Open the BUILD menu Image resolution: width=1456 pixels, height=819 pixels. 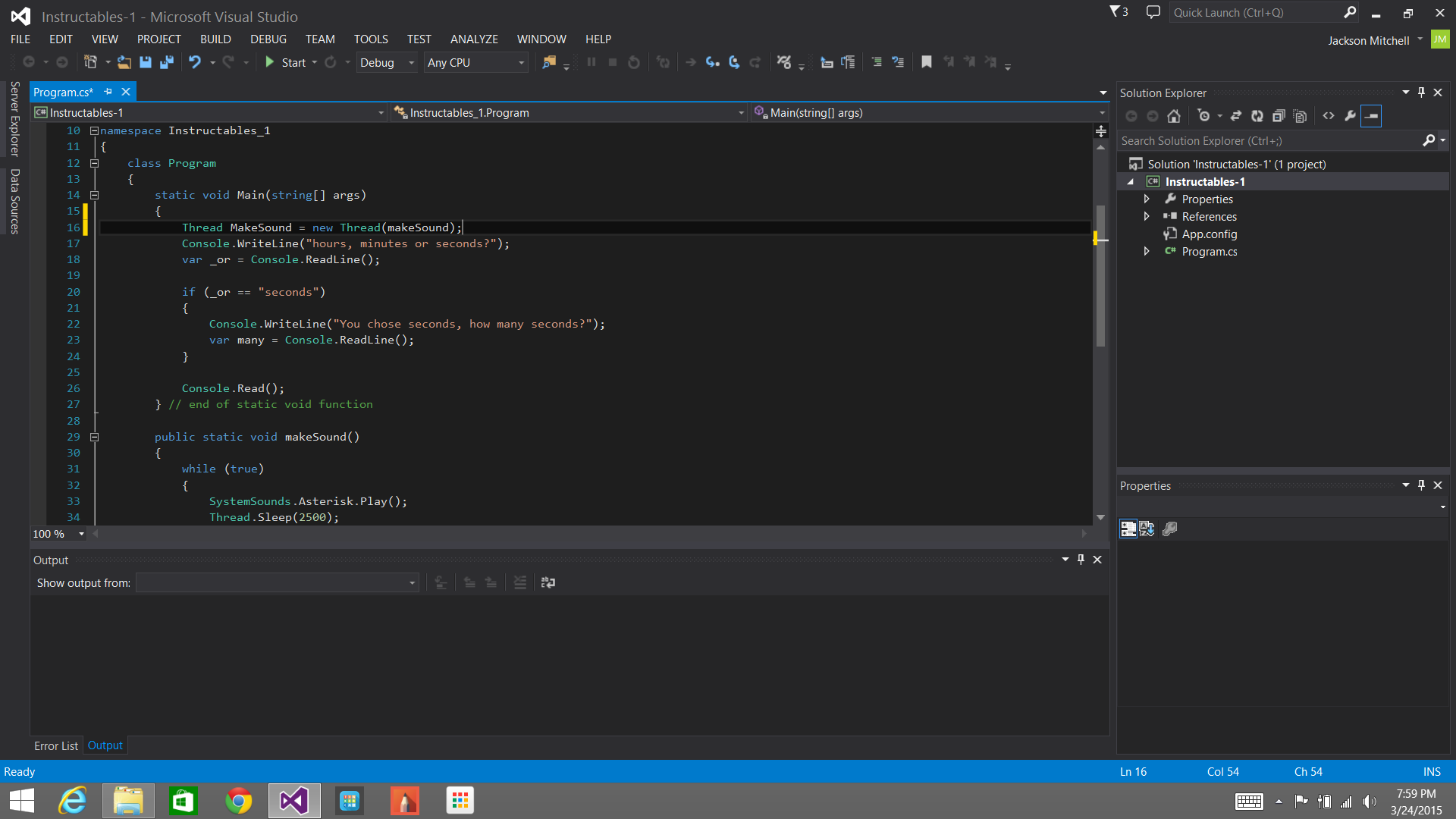[x=215, y=39]
